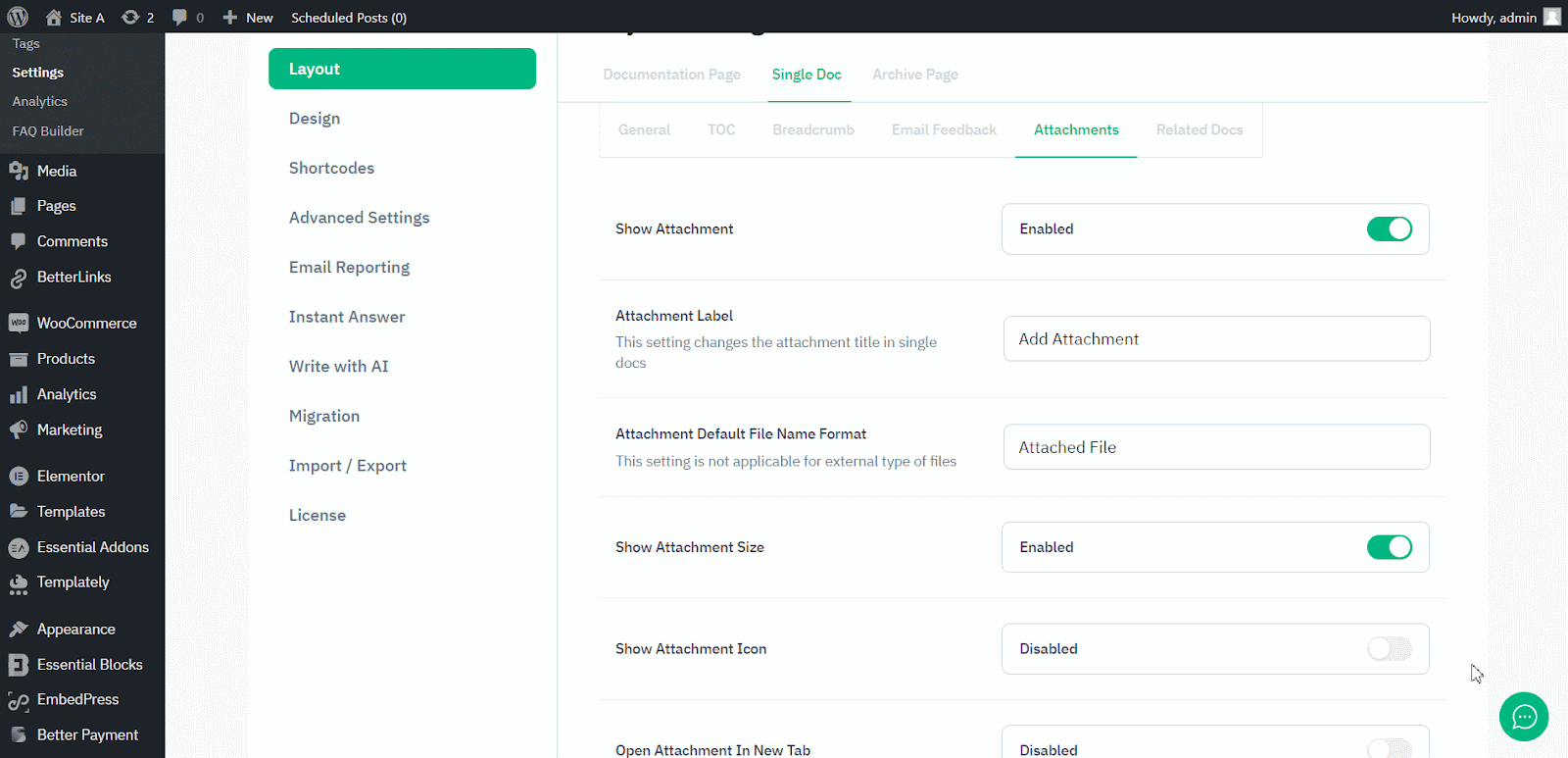This screenshot has width=1568, height=758.
Task: Open Scheduled Posts (0) in admin bar
Action: coord(349,18)
